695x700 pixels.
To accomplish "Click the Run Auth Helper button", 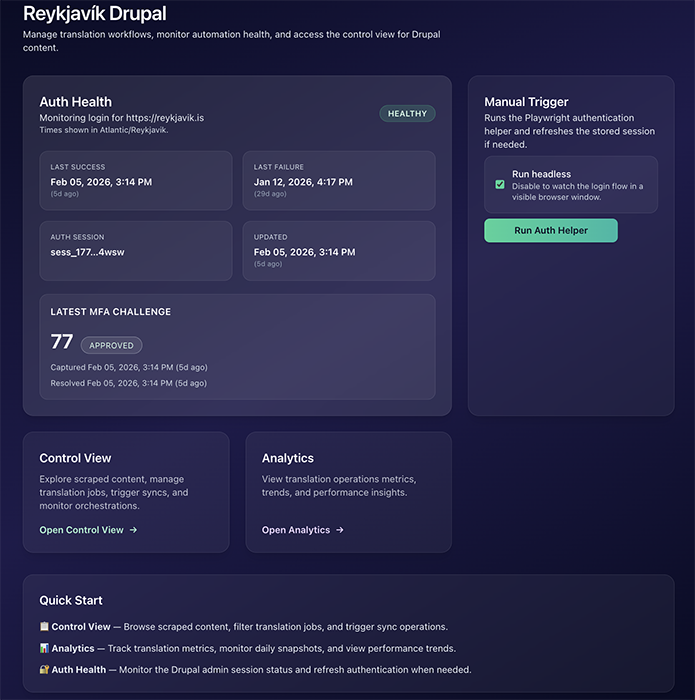I will 551,230.
